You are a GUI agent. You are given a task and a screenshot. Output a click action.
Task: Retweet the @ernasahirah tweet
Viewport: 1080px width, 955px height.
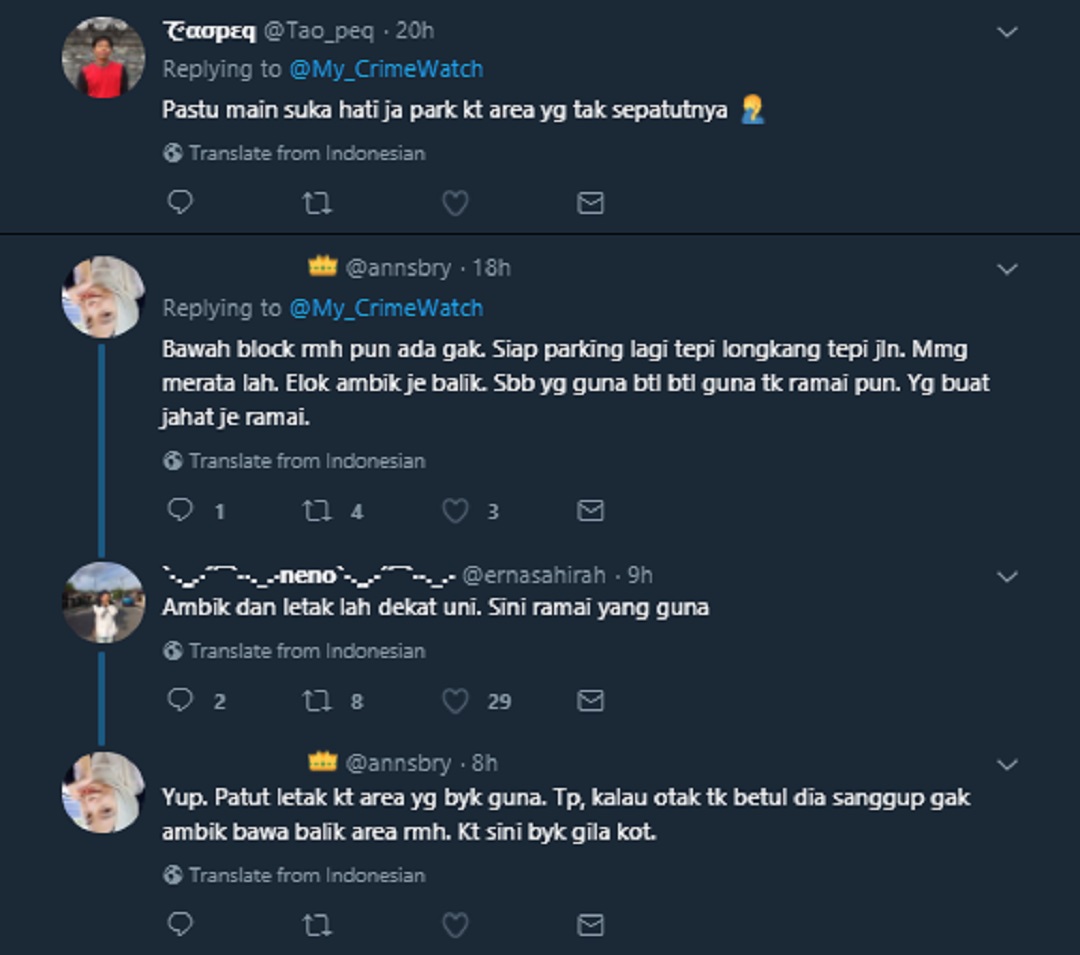point(317,701)
